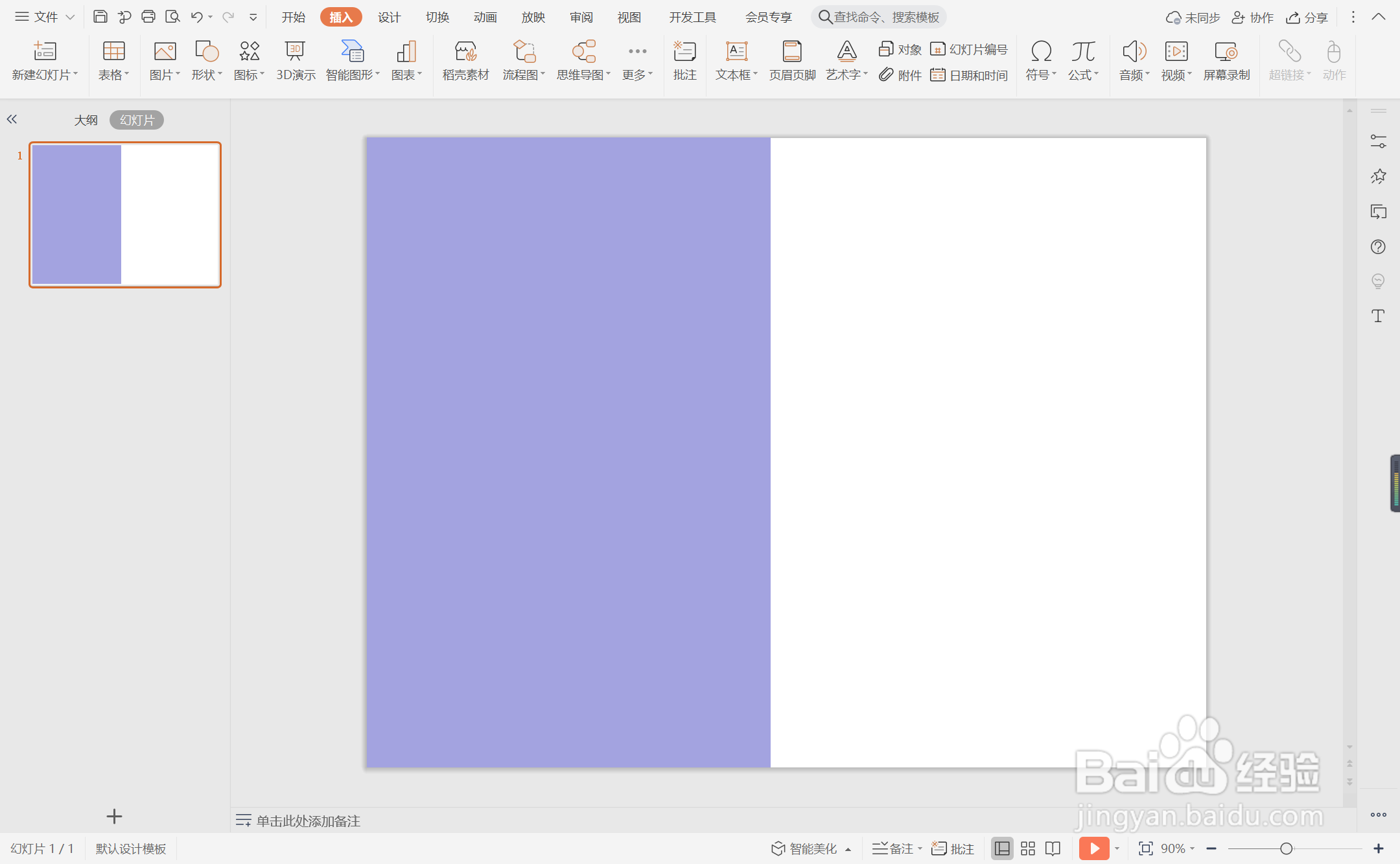This screenshot has height=864, width=1400.
Task: Click 智能美化 smart beautify button
Action: click(811, 848)
